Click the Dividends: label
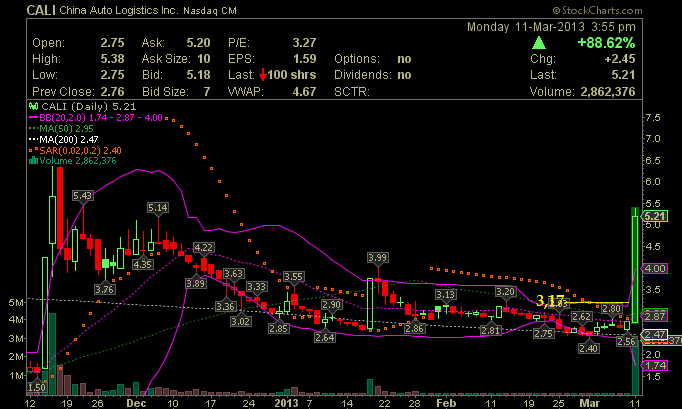The height and width of the screenshot is (409, 682). tap(362, 75)
